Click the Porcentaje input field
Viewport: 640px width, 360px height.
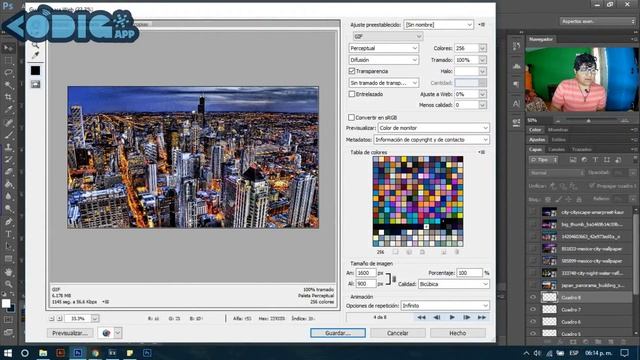coord(470,273)
